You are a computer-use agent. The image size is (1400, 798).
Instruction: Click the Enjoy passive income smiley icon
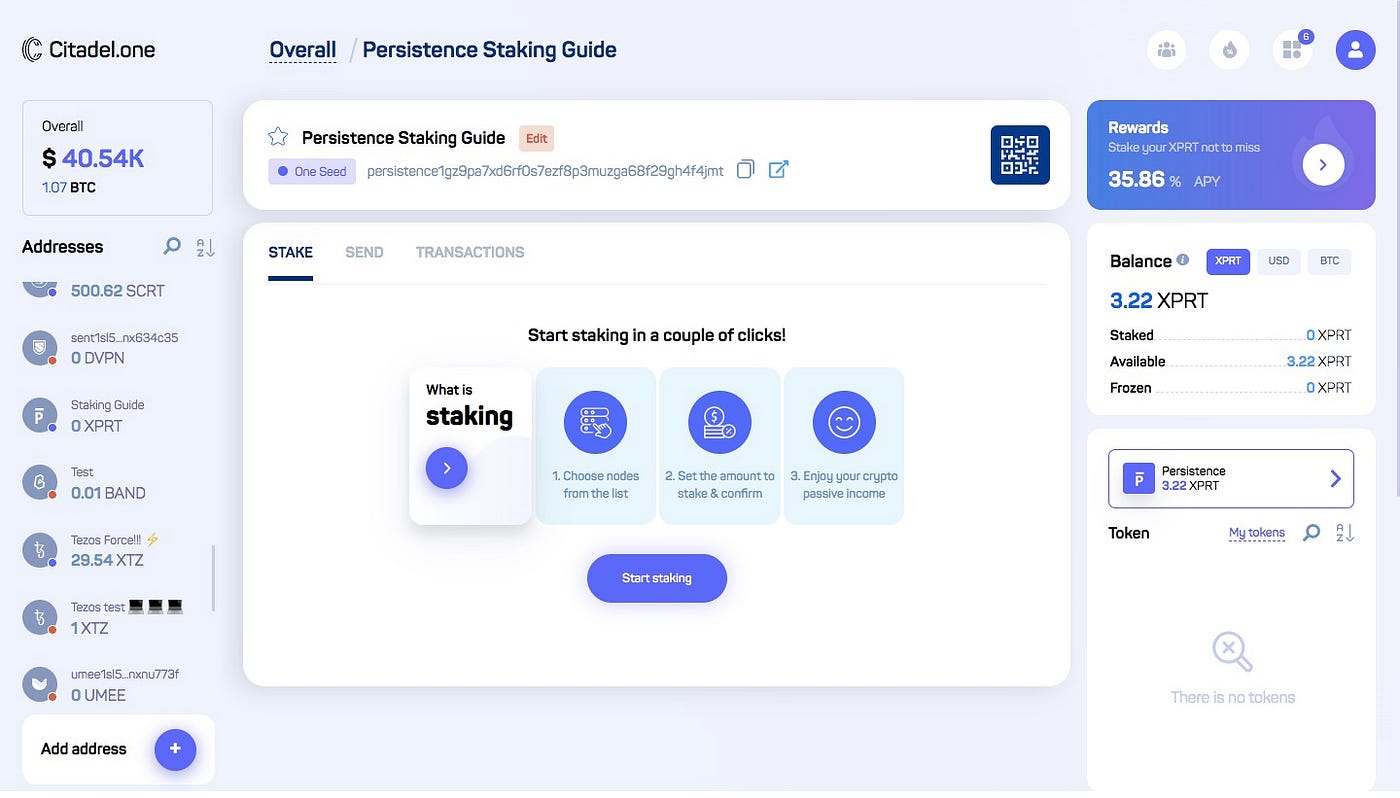(844, 422)
